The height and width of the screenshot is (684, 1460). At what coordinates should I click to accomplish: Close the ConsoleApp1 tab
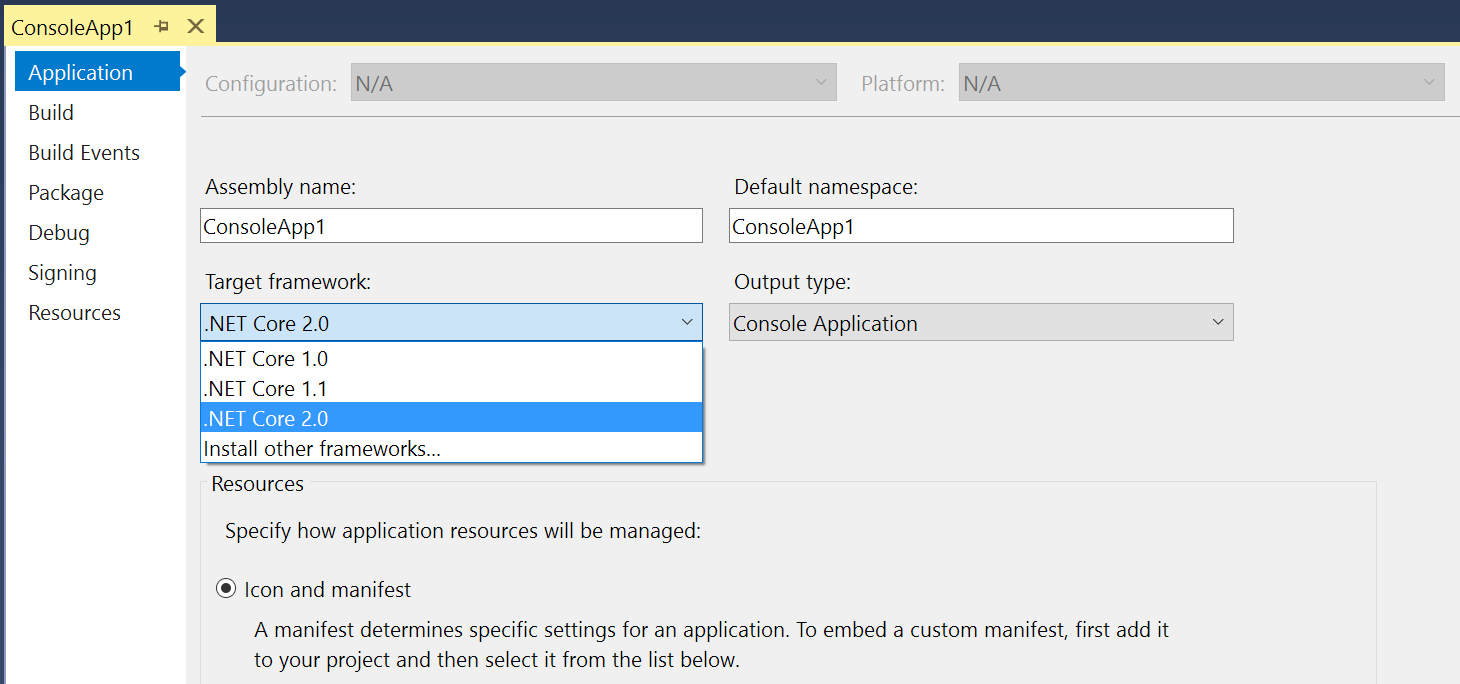pos(196,27)
